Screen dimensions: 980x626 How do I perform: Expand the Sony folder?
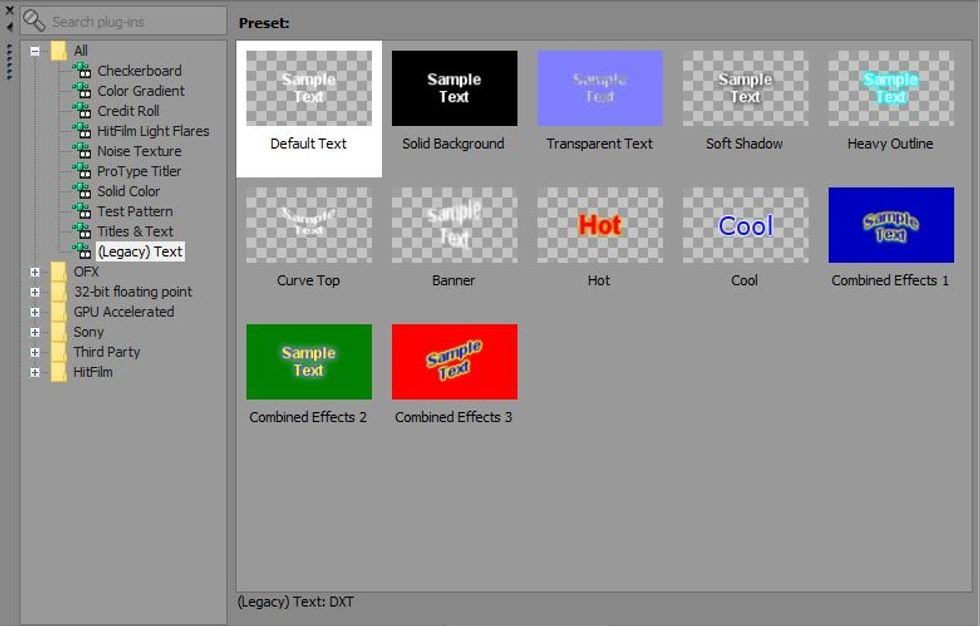[x=34, y=331]
